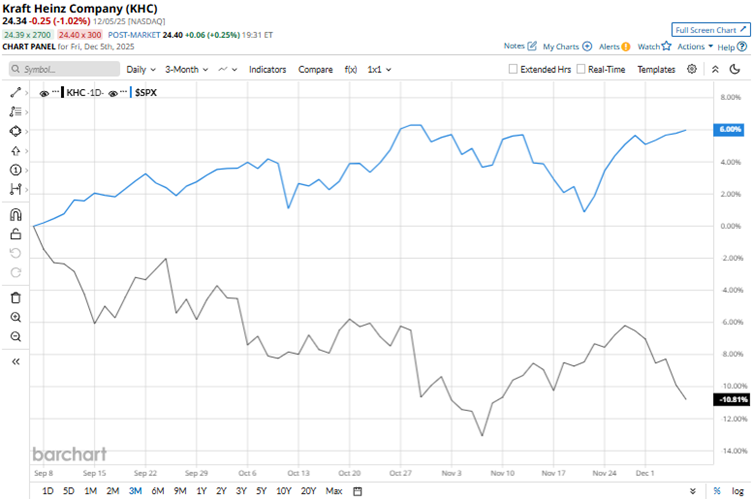Select the 1D time range
This screenshot has width=752, height=499.
(48, 491)
